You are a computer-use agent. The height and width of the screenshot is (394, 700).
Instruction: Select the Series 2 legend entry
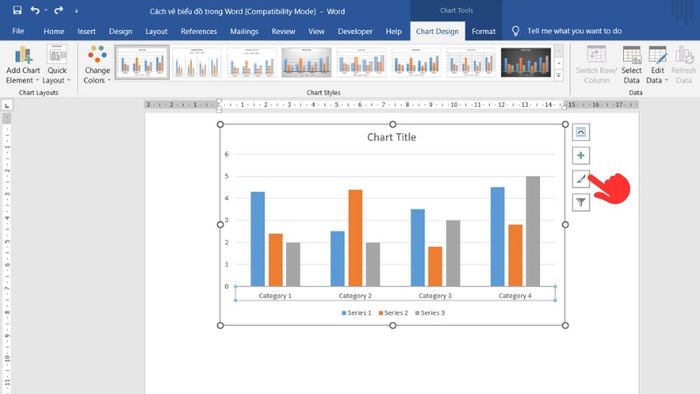393,313
